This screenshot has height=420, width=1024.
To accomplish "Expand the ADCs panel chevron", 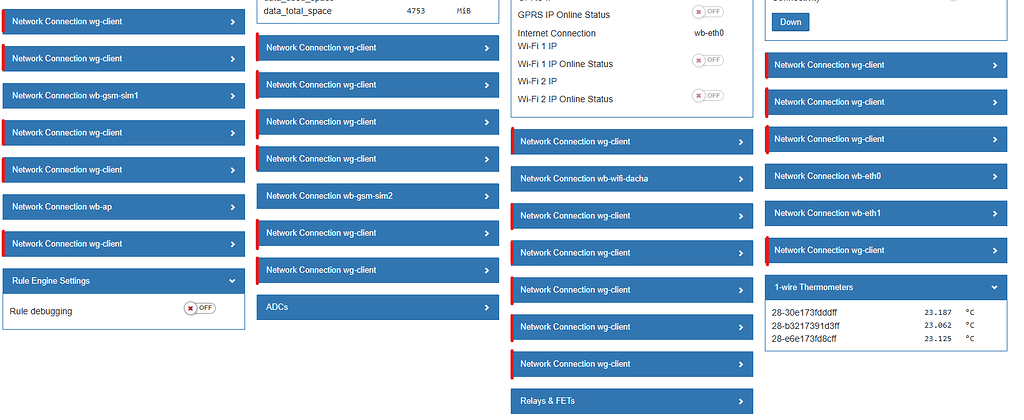I will coord(487,307).
